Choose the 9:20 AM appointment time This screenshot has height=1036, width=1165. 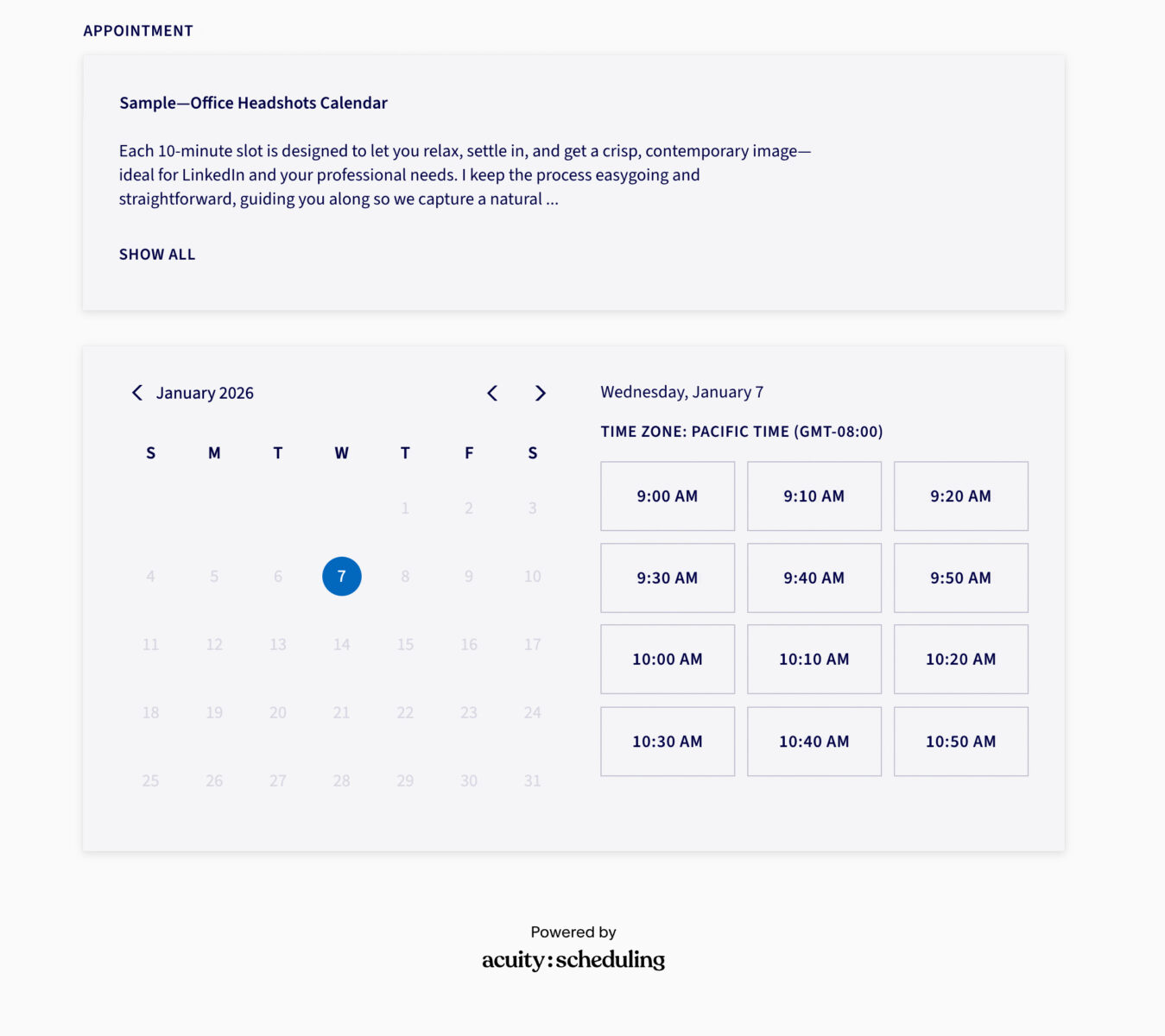point(960,496)
